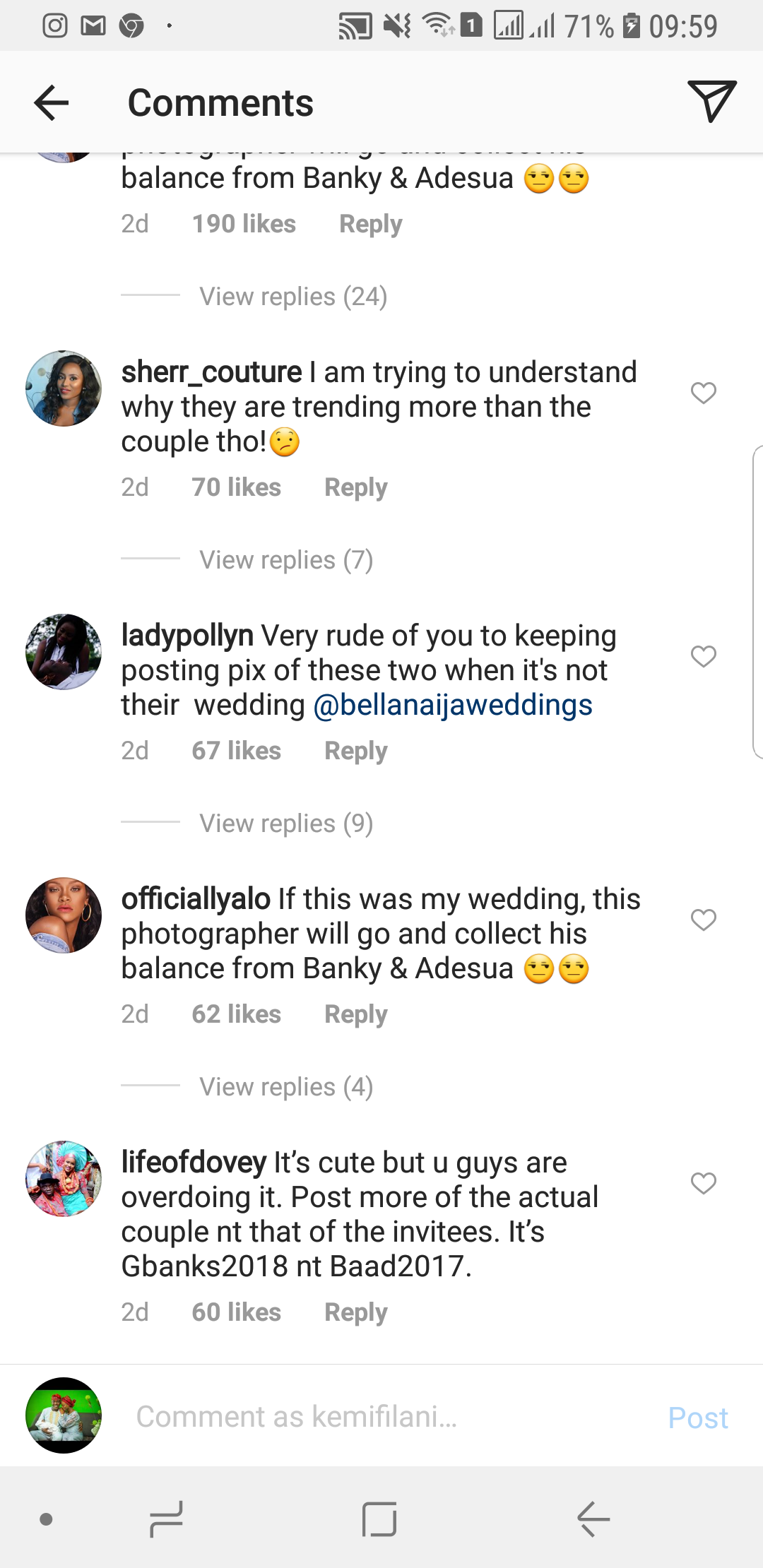Like ladypollyn's comment with the heart
The height and width of the screenshot is (1568, 763).
pos(703,656)
